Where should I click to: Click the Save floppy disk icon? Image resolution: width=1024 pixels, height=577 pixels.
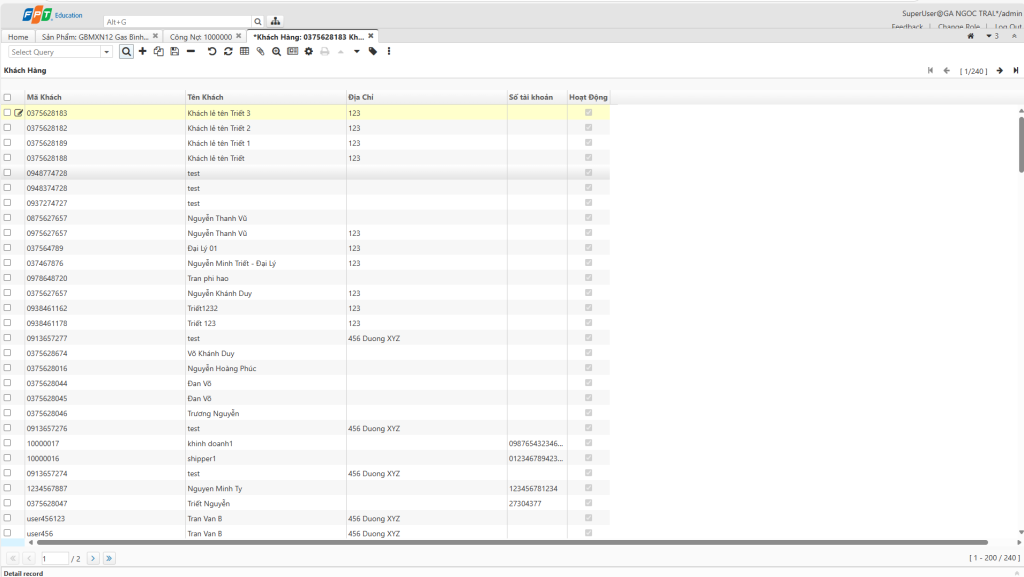pos(174,51)
